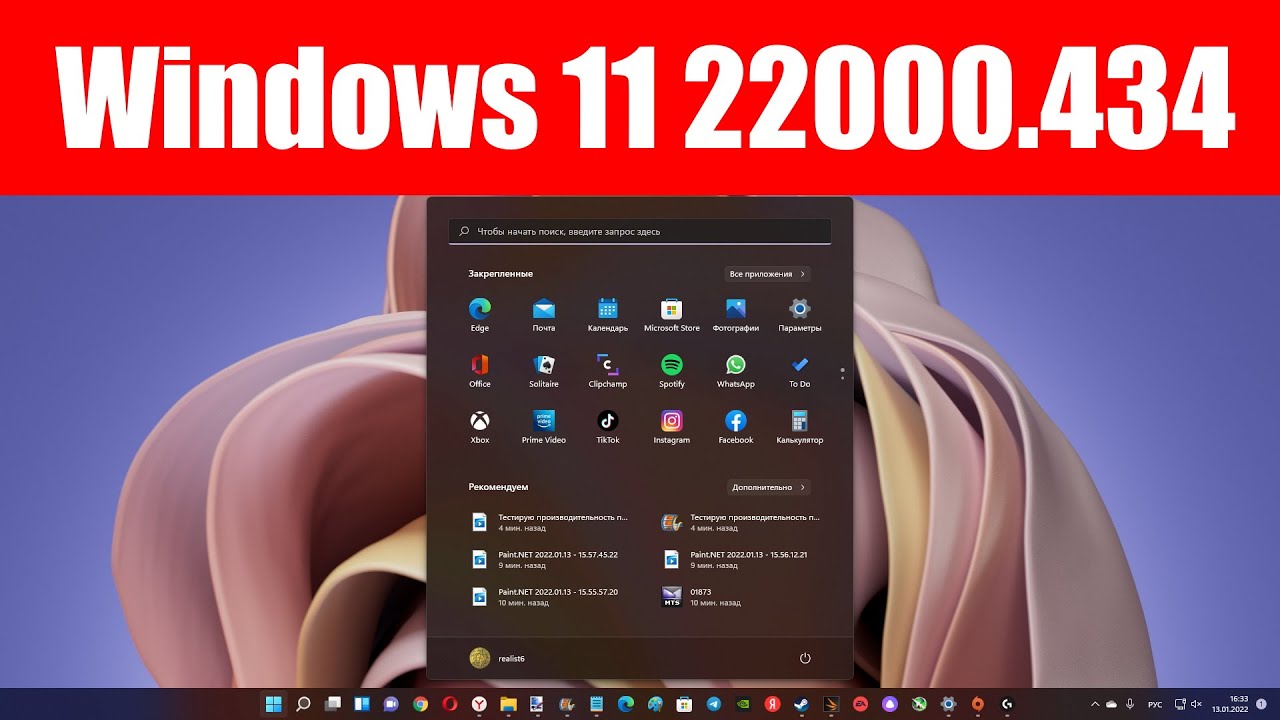Open File Explorer on taskbar
Screen dimensions: 1280x720
point(508,704)
